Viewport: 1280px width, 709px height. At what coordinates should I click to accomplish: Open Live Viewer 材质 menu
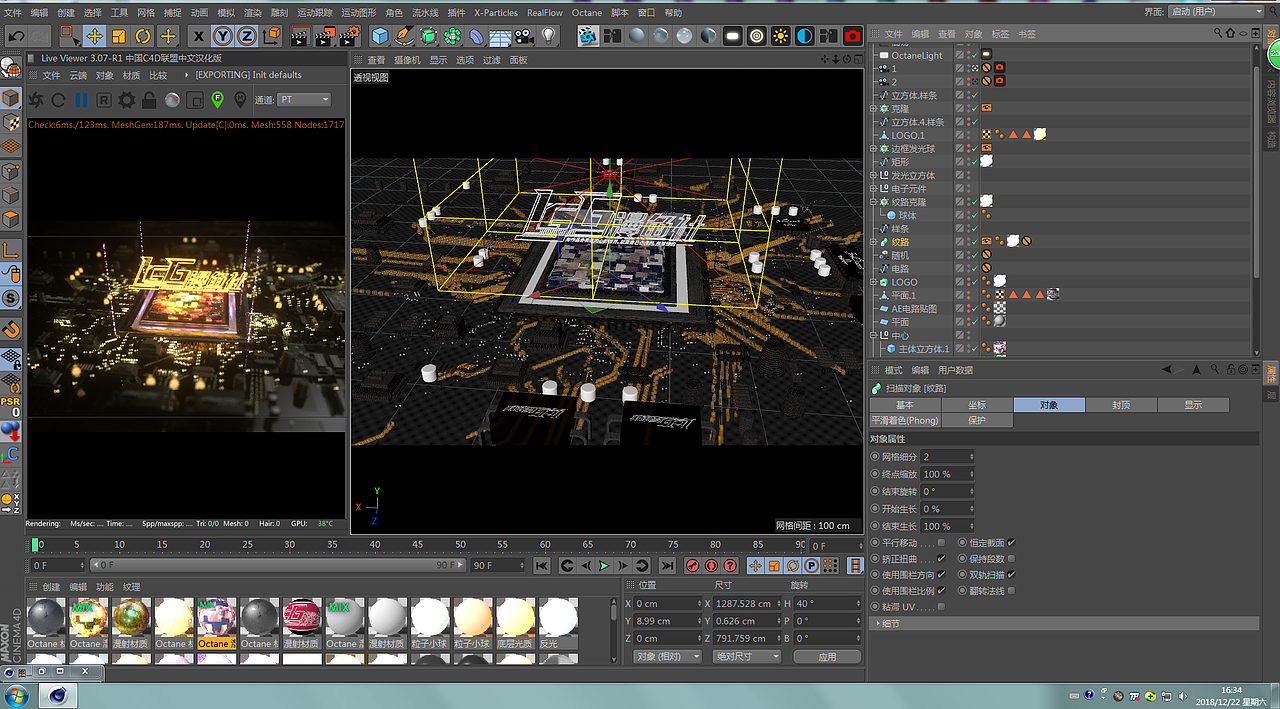(x=131, y=75)
